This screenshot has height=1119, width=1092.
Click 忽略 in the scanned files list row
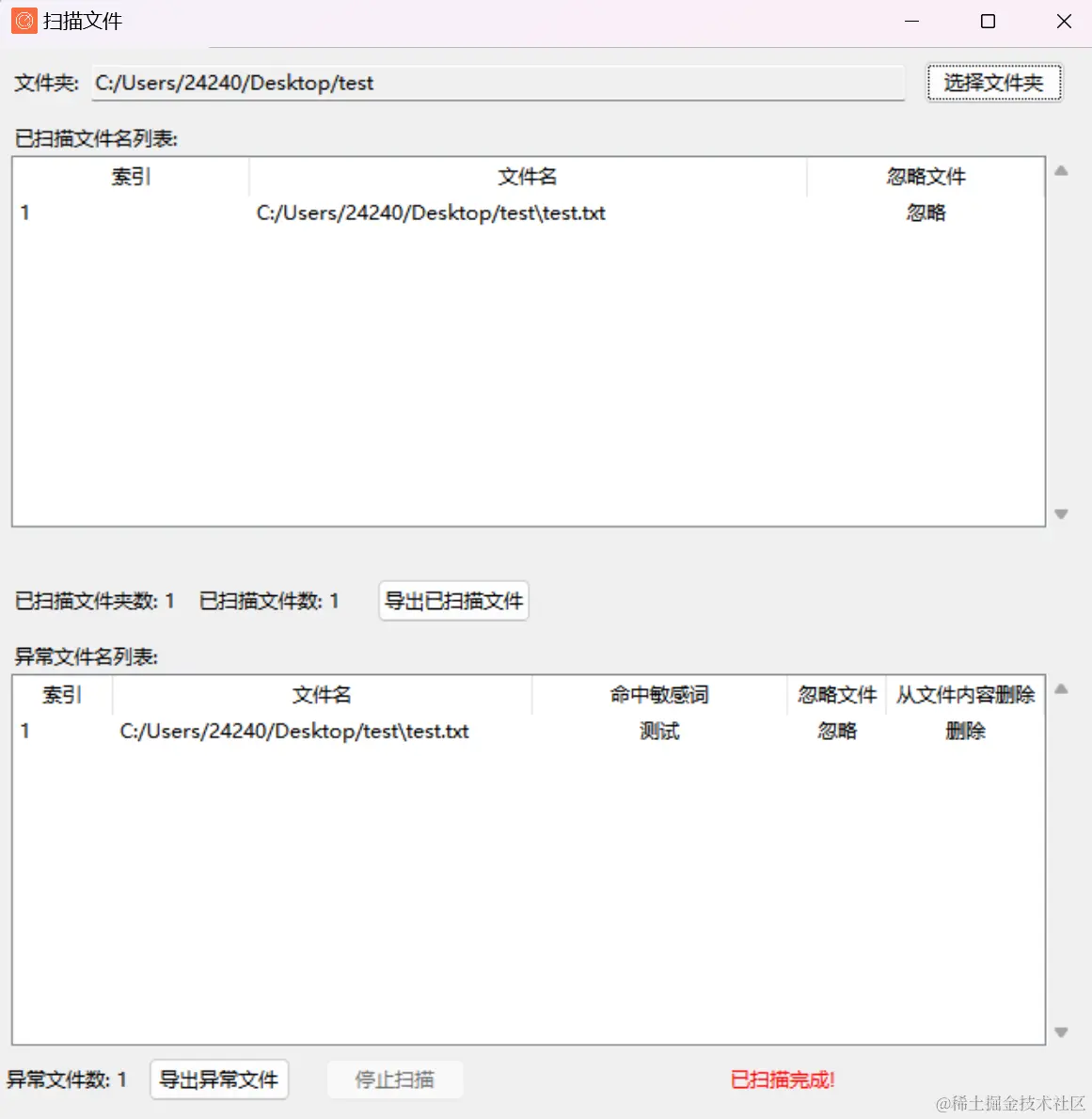click(926, 213)
